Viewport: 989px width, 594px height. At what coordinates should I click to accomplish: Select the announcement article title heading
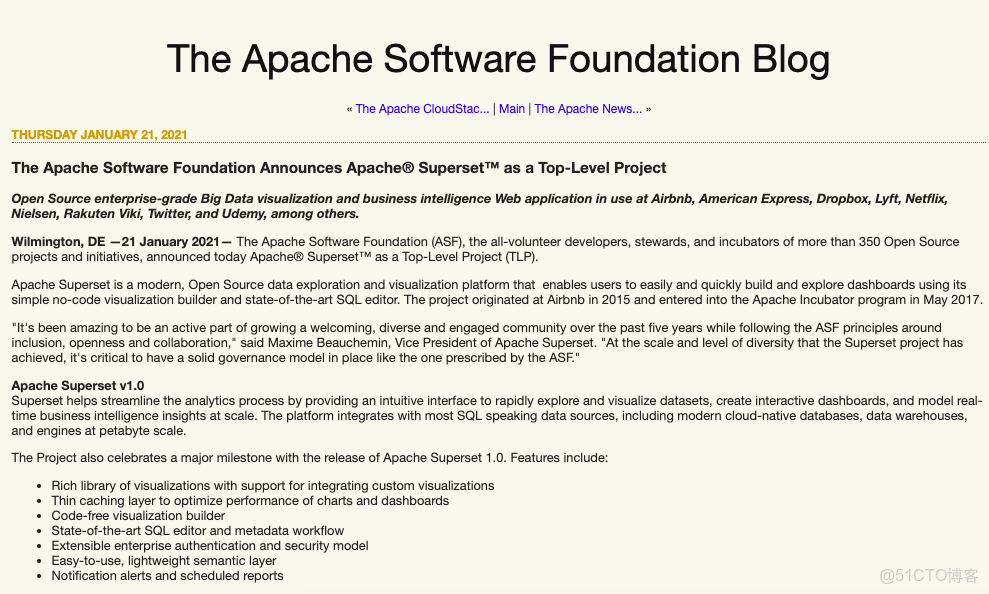(x=339, y=167)
